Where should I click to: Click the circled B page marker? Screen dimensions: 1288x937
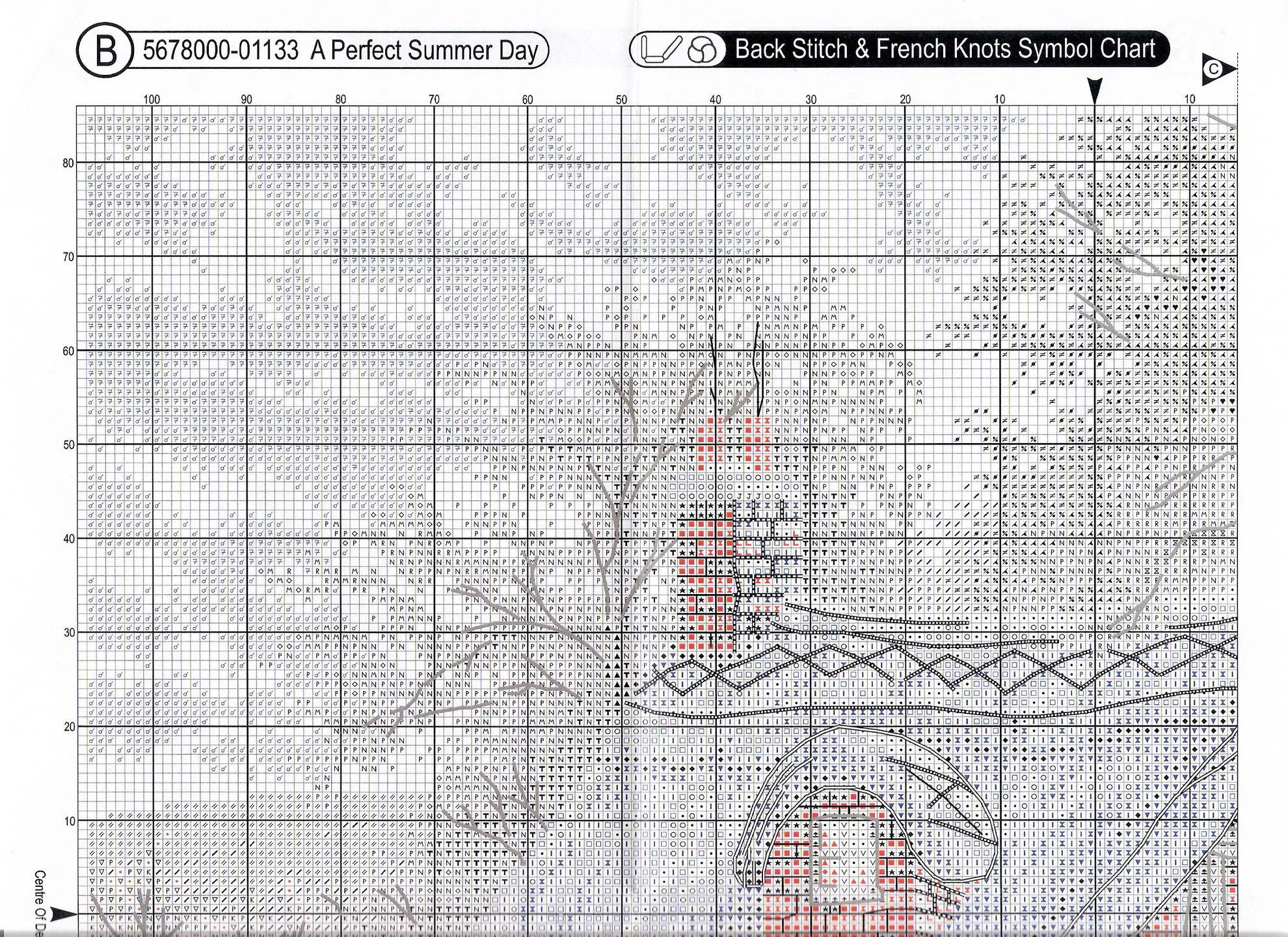(x=105, y=51)
